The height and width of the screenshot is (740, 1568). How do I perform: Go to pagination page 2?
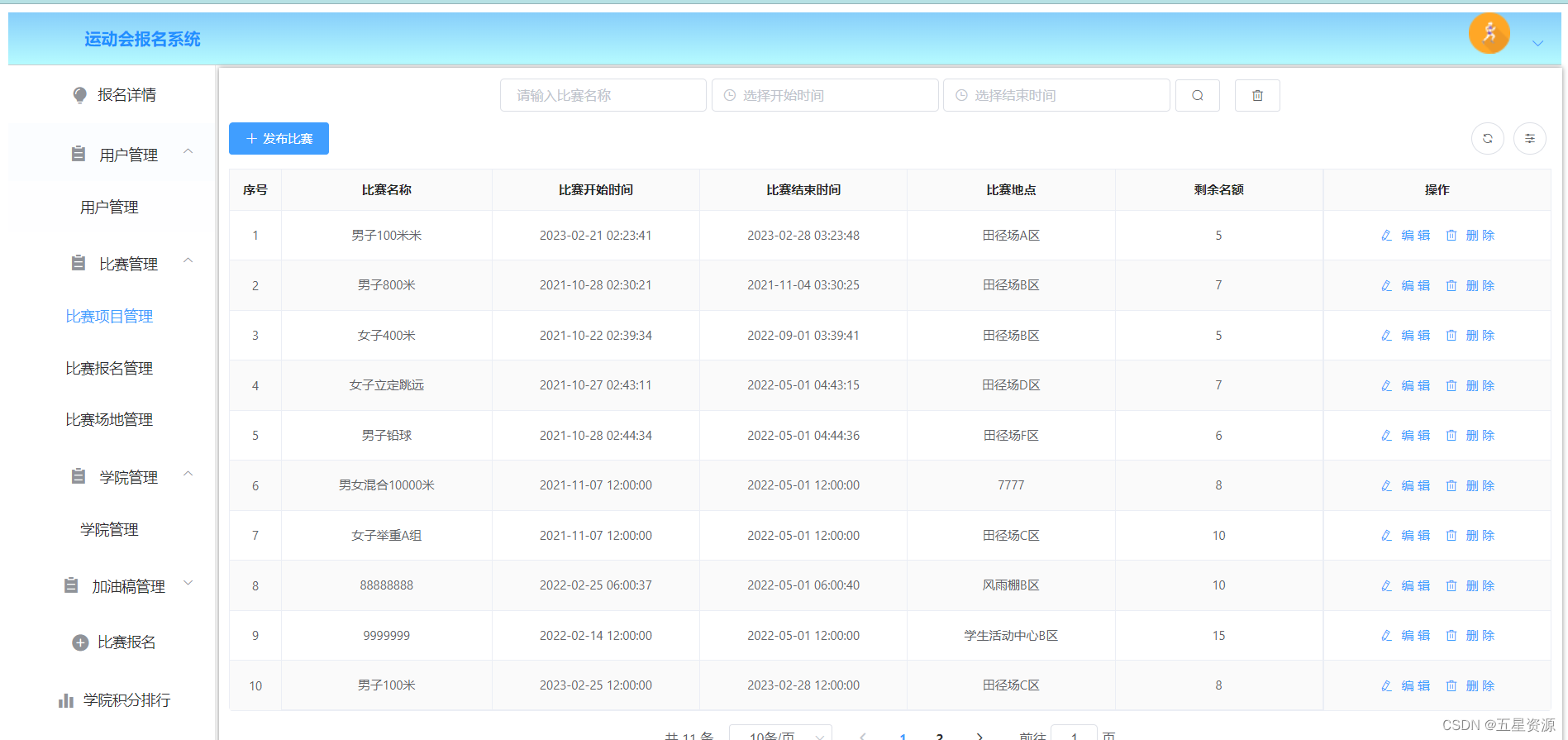click(x=940, y=736)
